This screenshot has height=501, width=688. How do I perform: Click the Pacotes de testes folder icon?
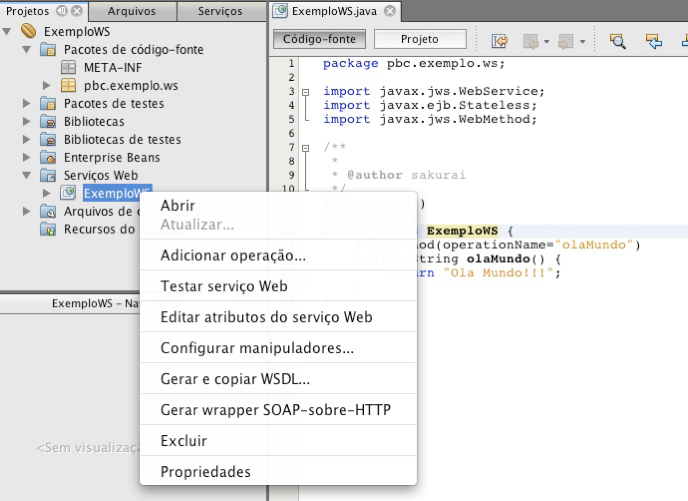point(48,104)
